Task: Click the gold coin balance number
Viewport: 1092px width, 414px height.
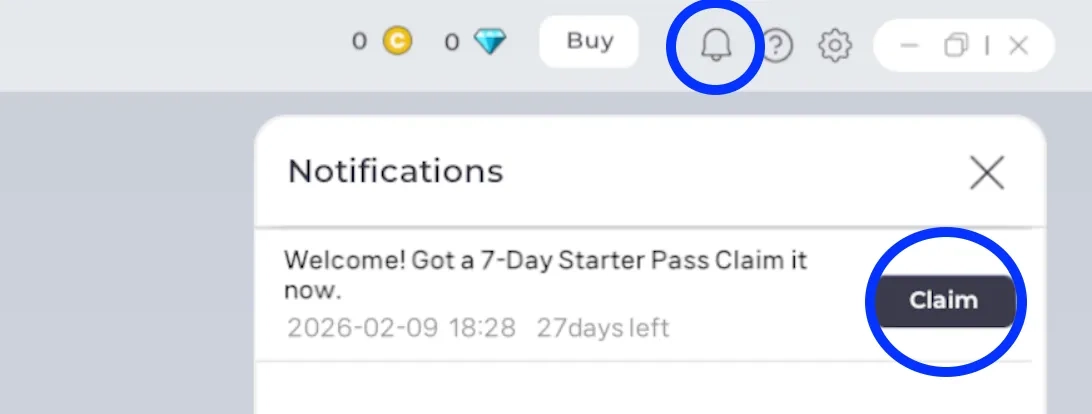Action: (359, 42)
